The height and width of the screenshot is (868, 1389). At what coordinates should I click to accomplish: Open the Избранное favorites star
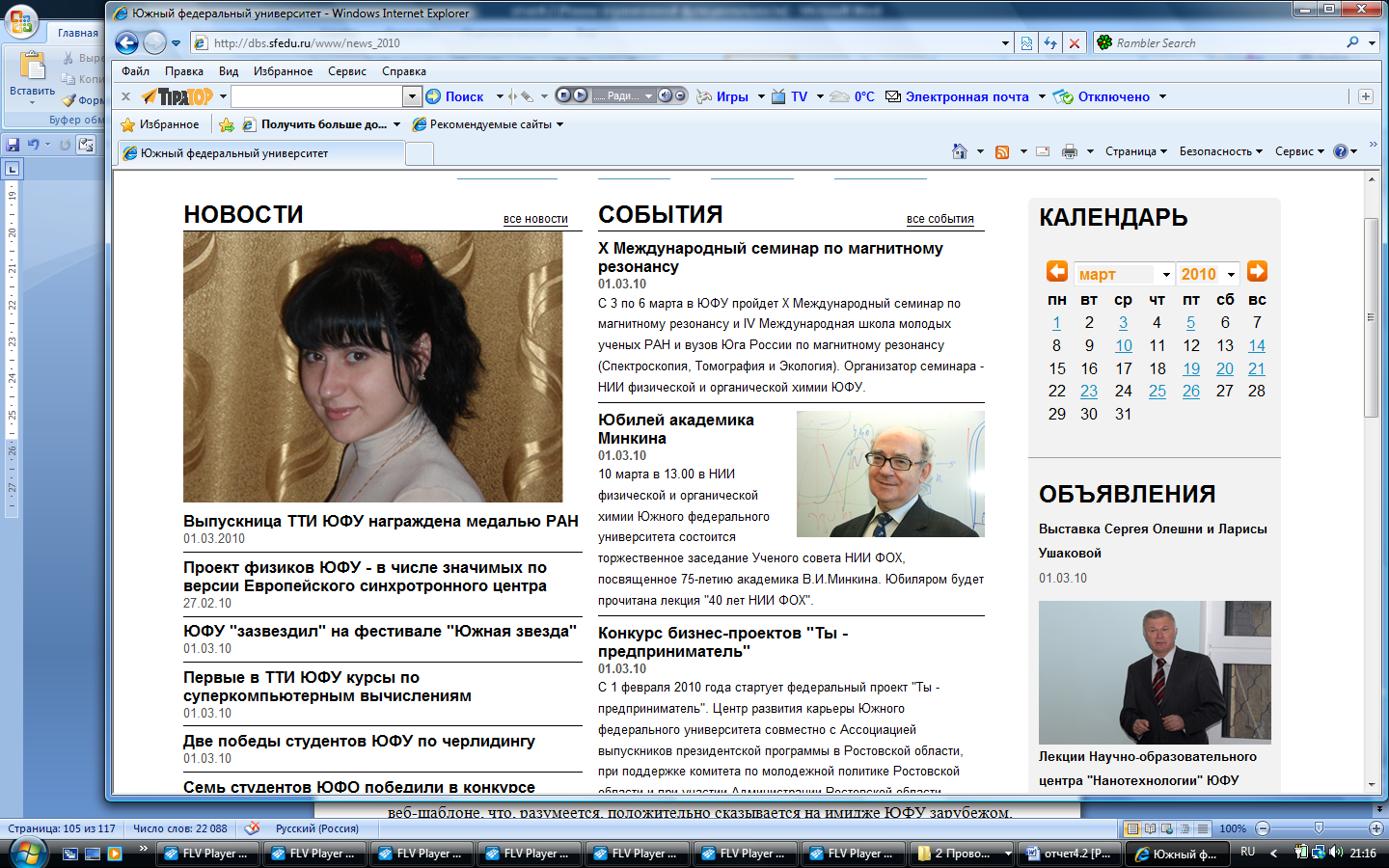coord(159,124)
